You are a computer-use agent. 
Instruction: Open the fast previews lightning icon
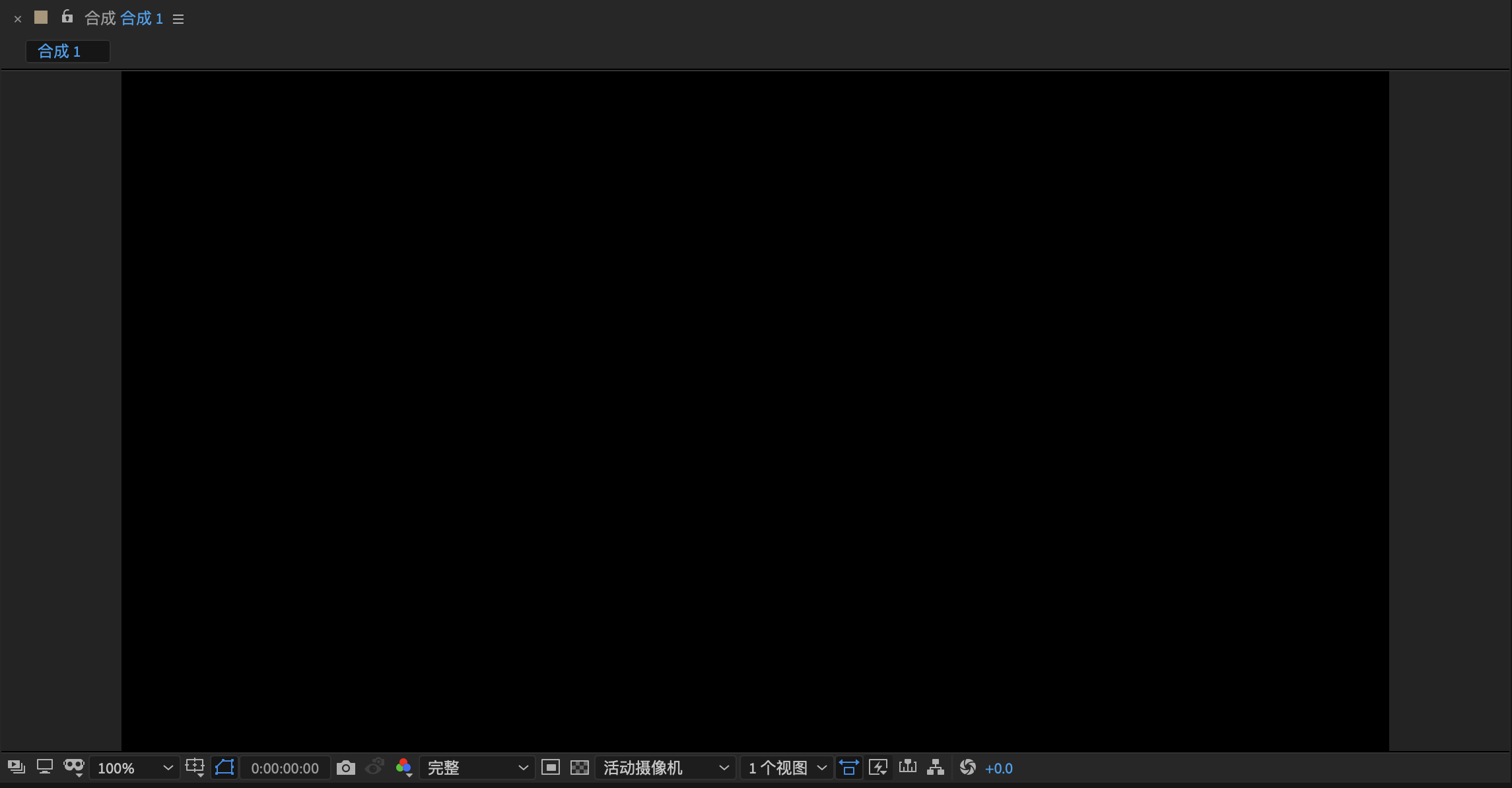[877, 767]
